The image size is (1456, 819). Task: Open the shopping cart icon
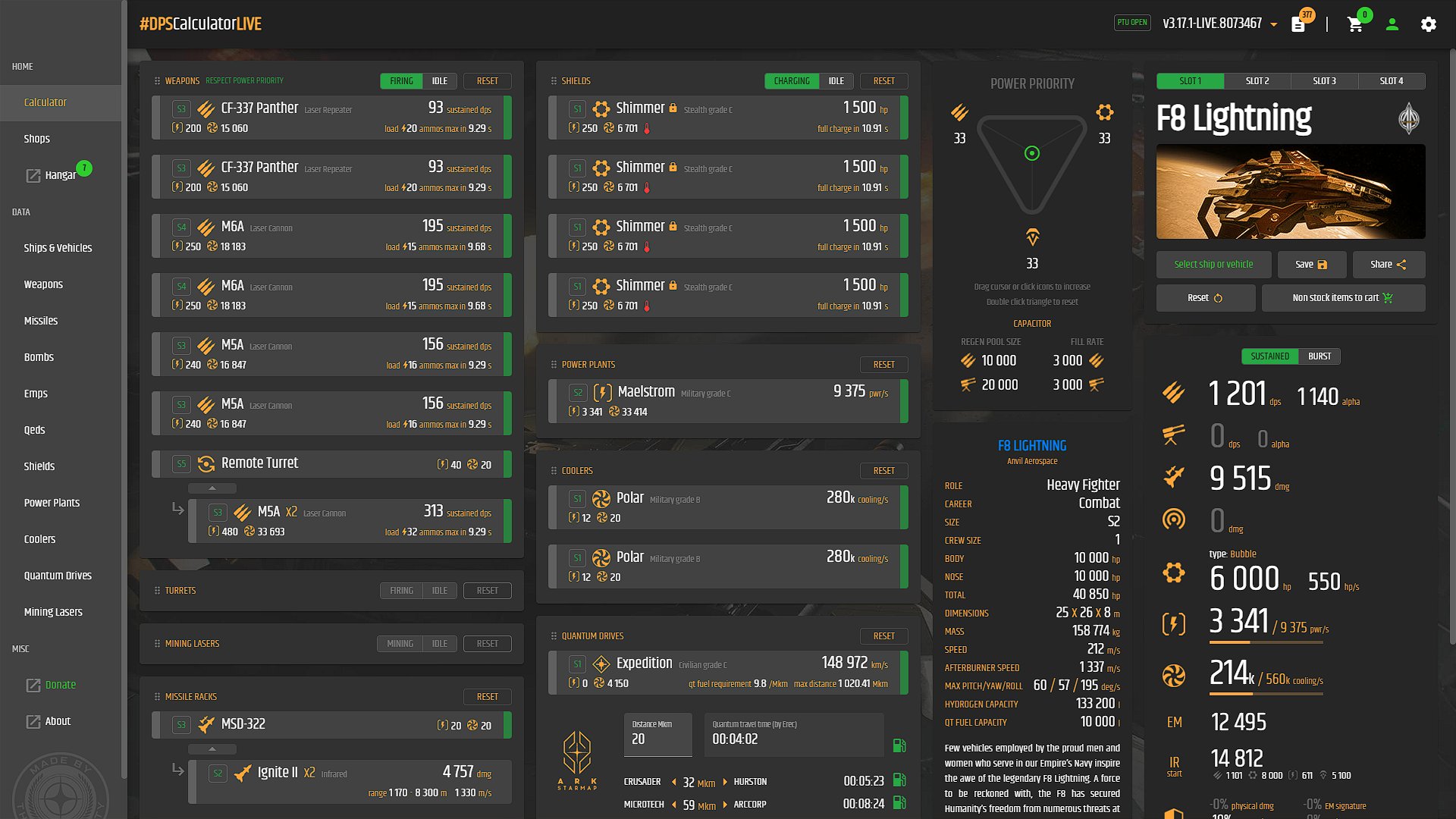click(1354, 24)
